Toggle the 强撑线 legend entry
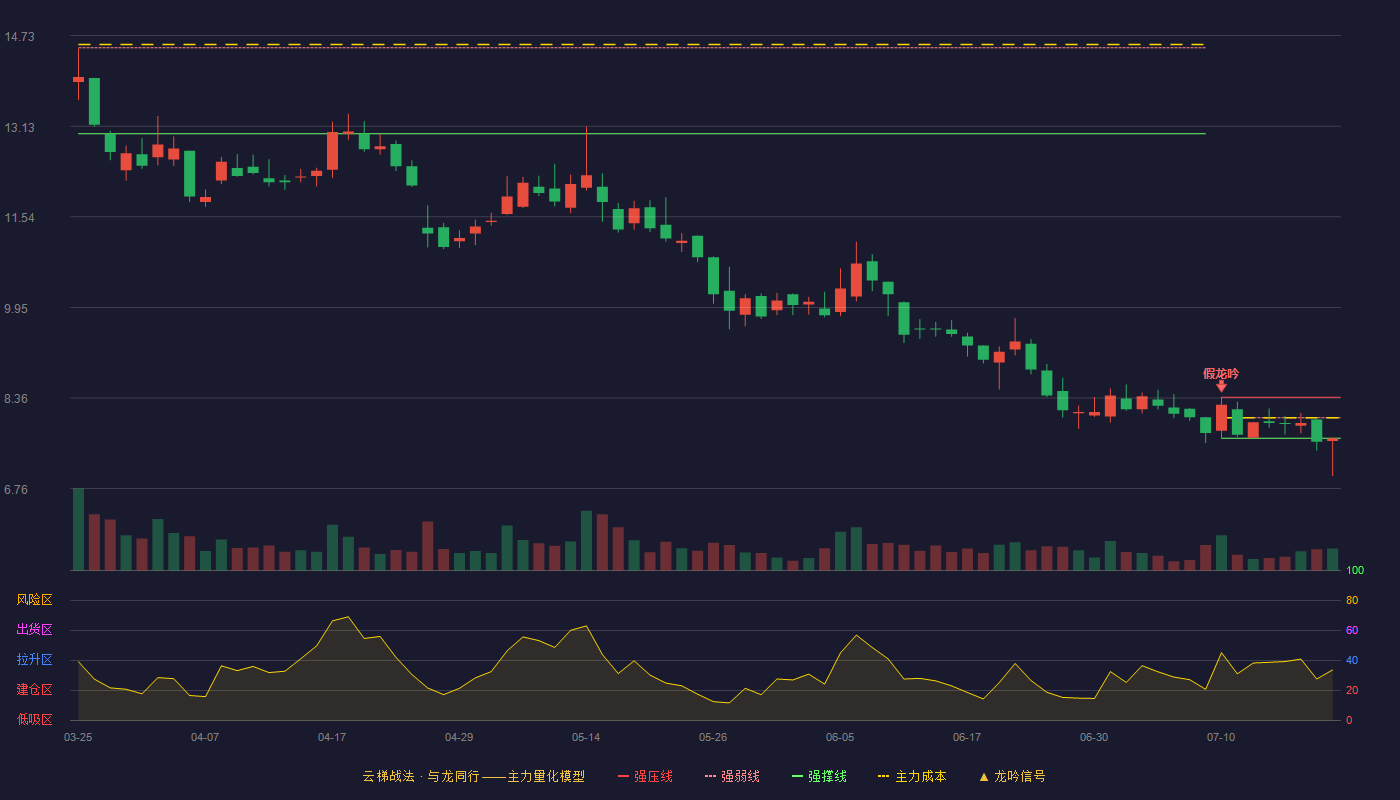This screenshot has width=1400, height=800. pyautogui.click(x=819, y=776)
